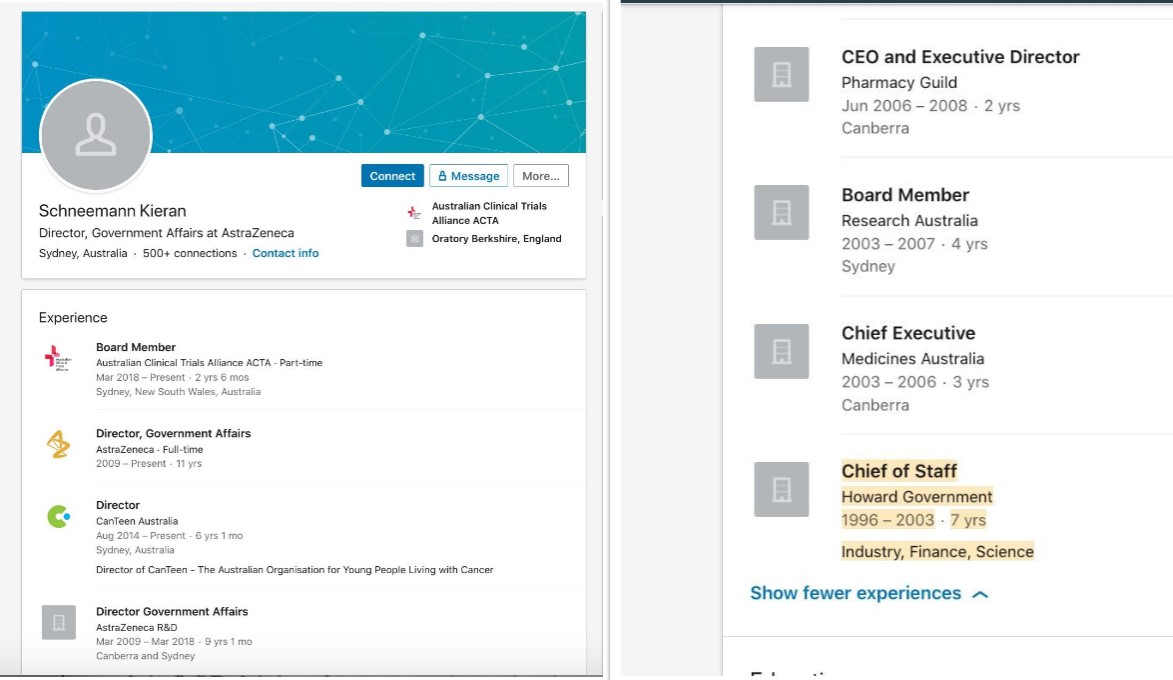Click the CanTeen description line
The height and width of the screenshot is (680, 1173).
(295, 570)
